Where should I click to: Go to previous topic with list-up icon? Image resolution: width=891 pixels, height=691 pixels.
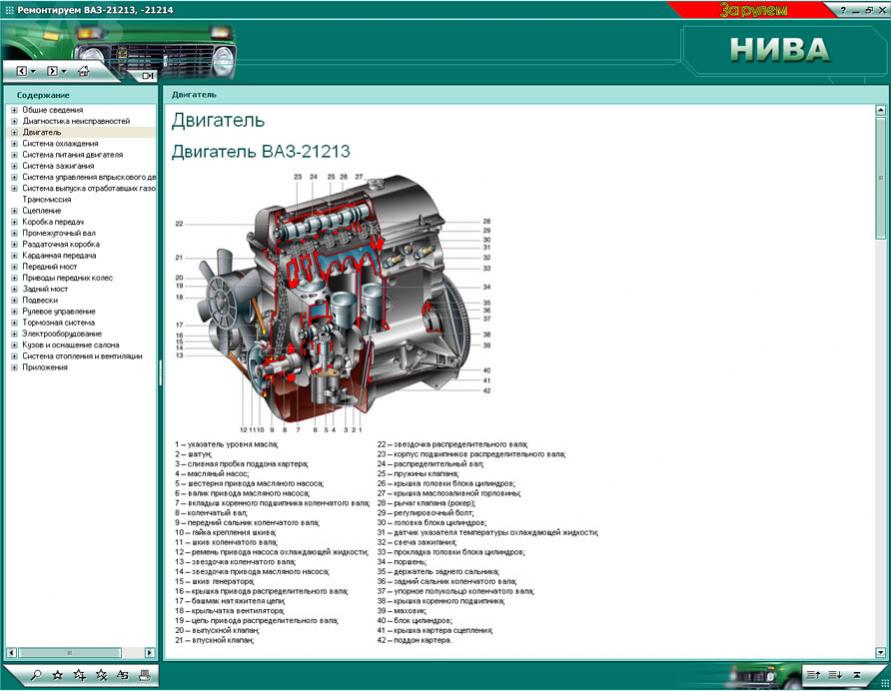click(x=813, y=675)
